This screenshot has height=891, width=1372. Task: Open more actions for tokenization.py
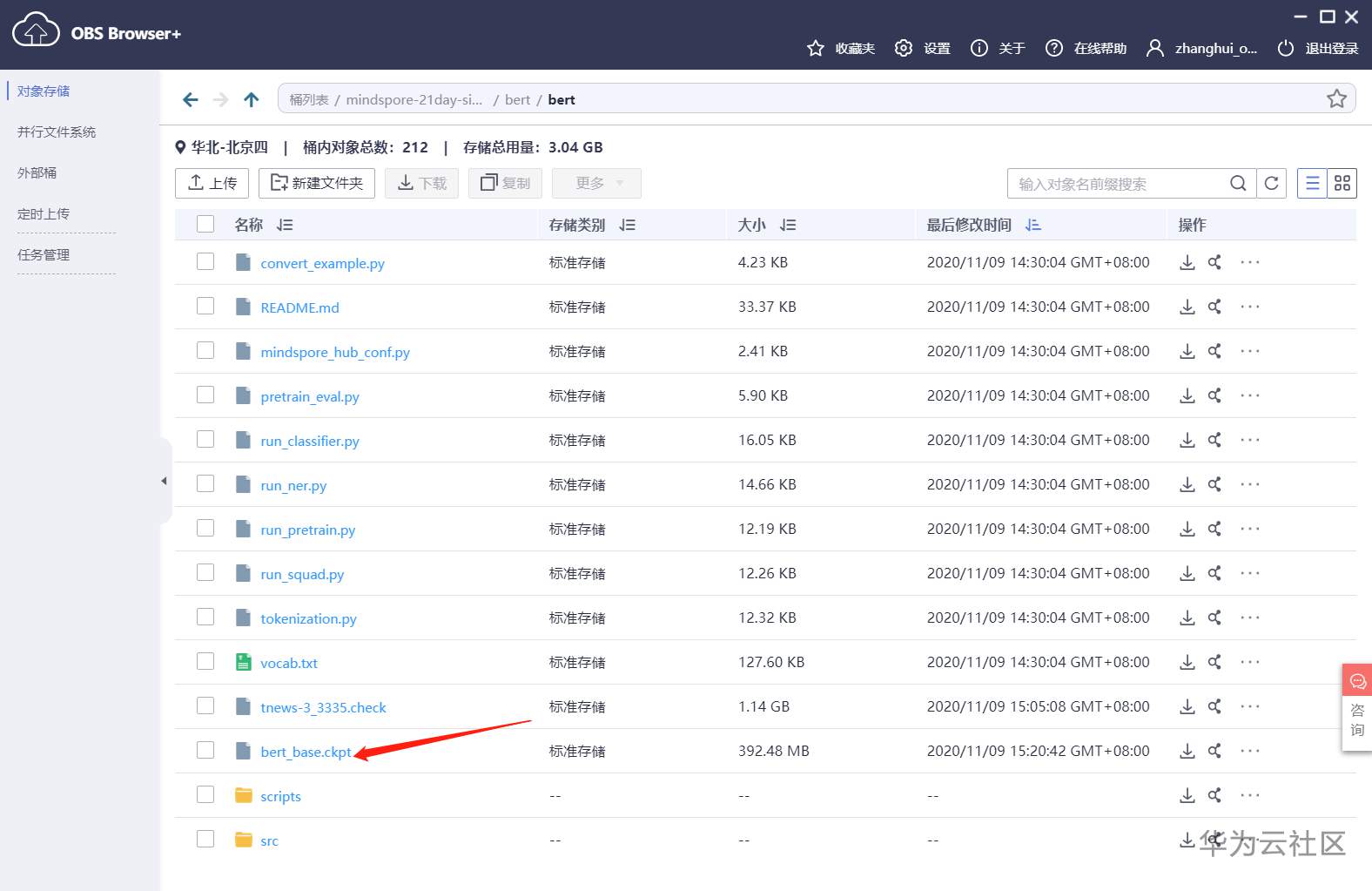[1249, 618]
